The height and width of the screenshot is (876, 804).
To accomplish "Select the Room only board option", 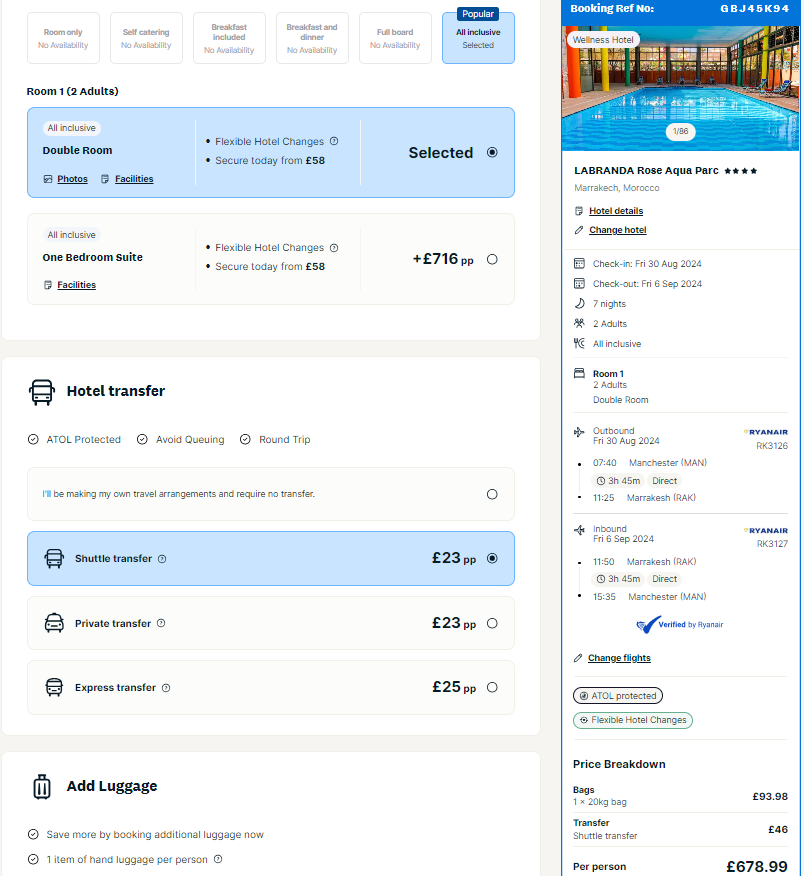I will [63, 38].
